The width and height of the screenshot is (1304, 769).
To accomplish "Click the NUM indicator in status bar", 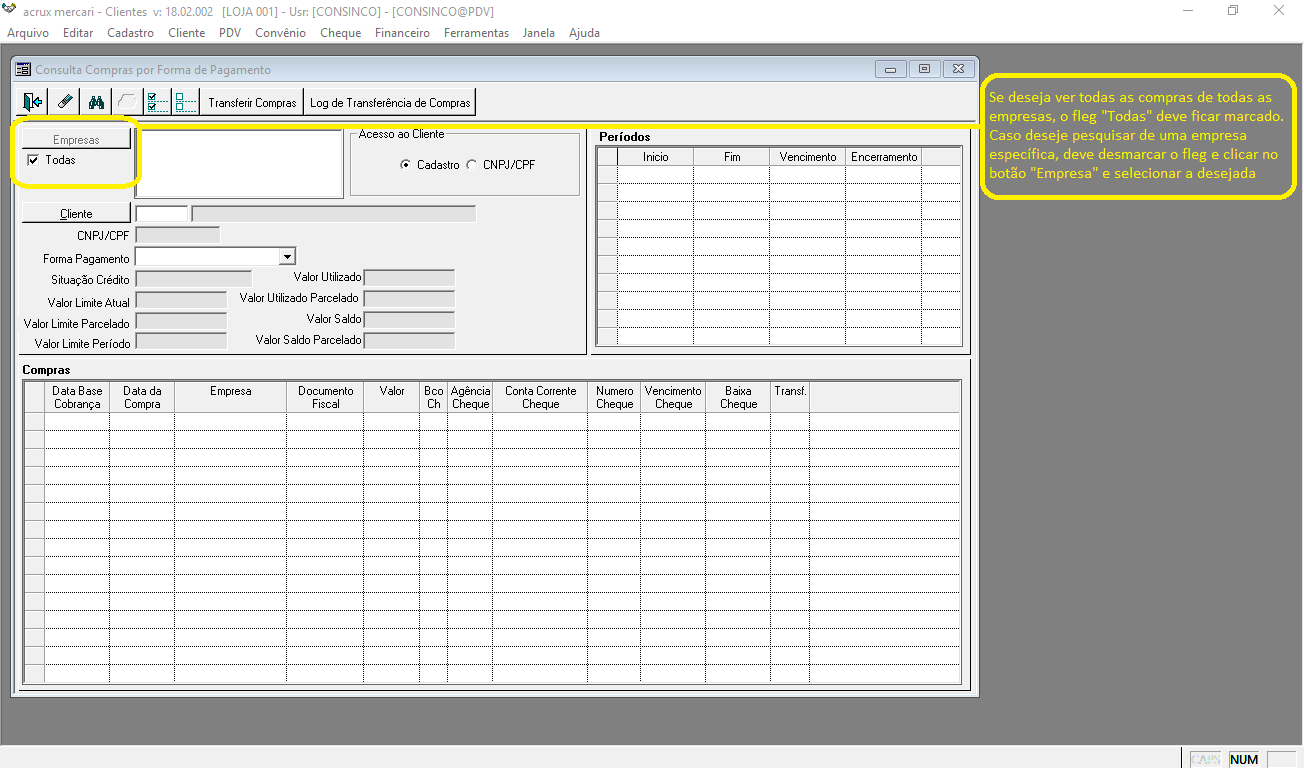I will click(x=1244, y=760).
